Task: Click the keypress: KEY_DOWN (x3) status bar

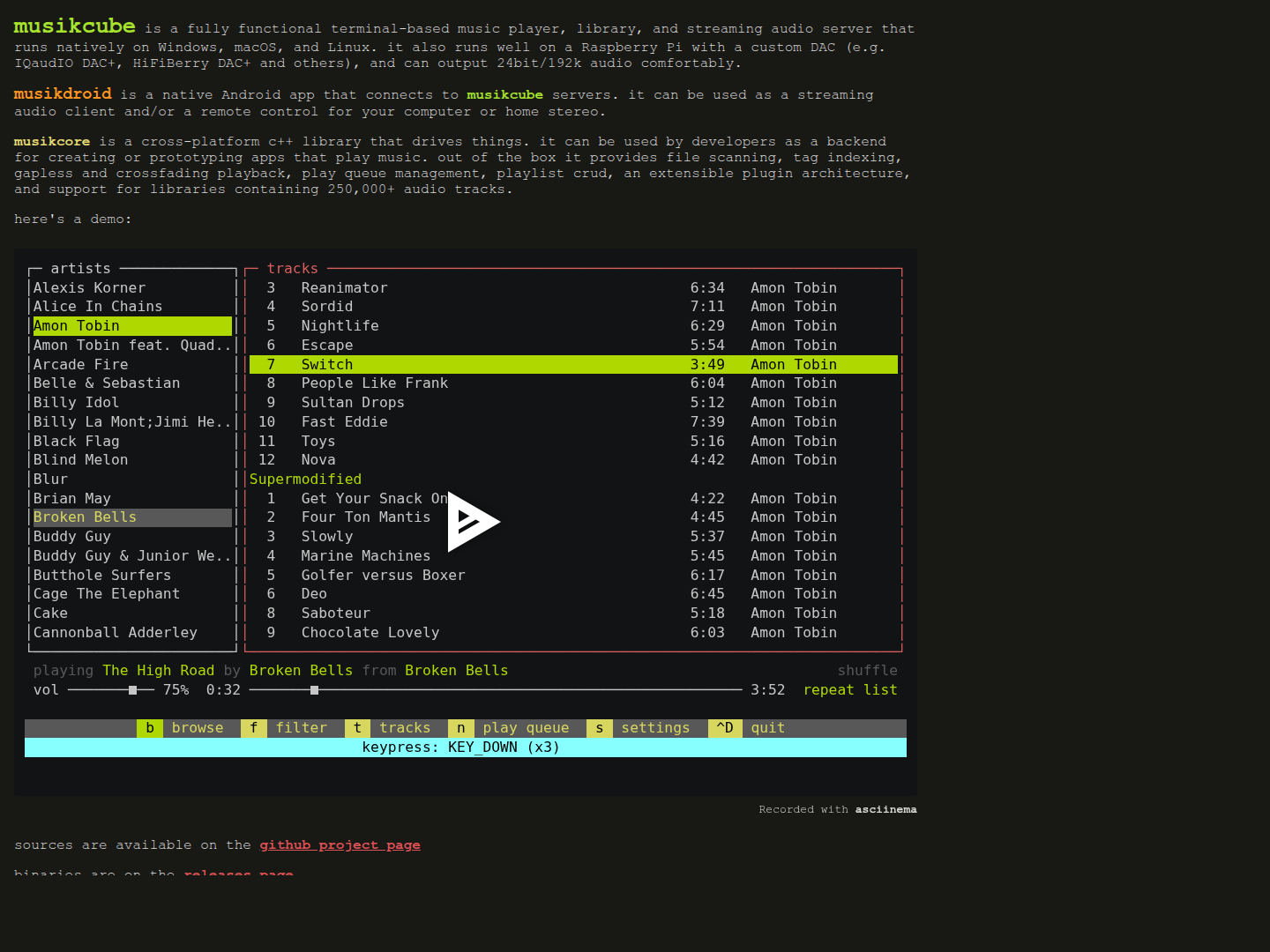Action: tap(466, 747)
